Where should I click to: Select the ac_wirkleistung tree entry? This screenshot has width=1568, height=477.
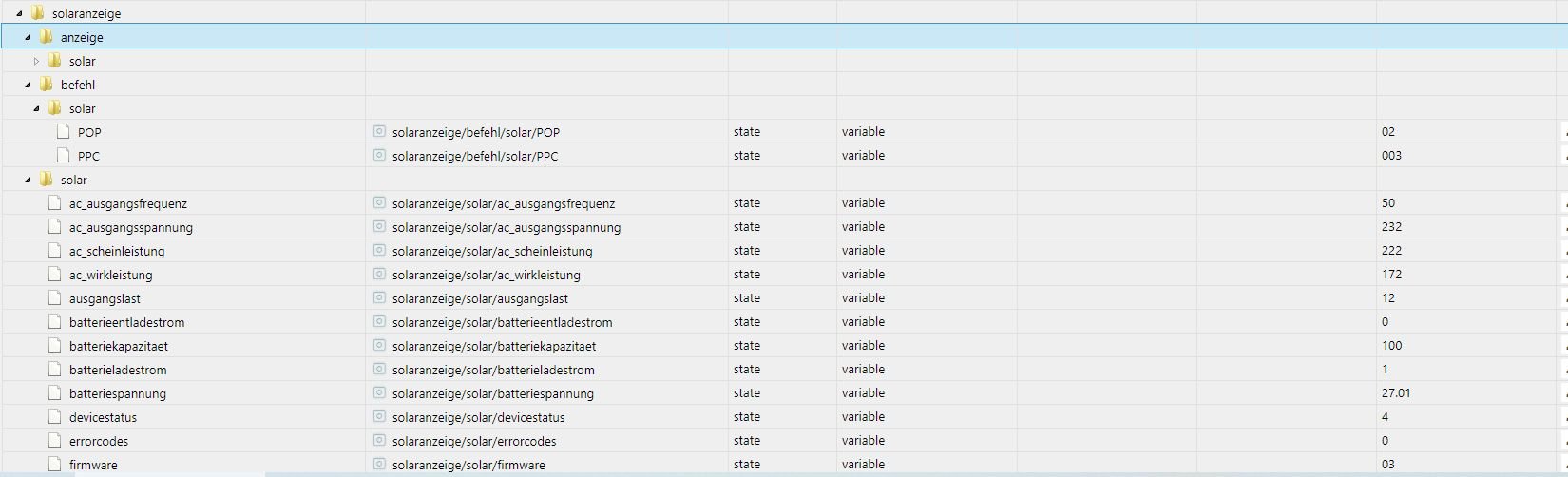(110, 275)
